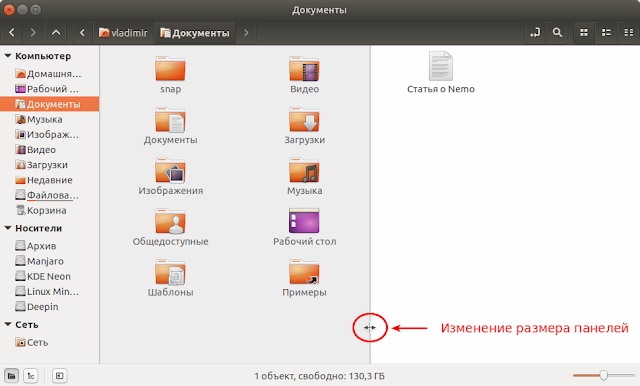The height and width of the screenshot is (386, 640).
Task: Close the Документы window
Action: (9, 10)
